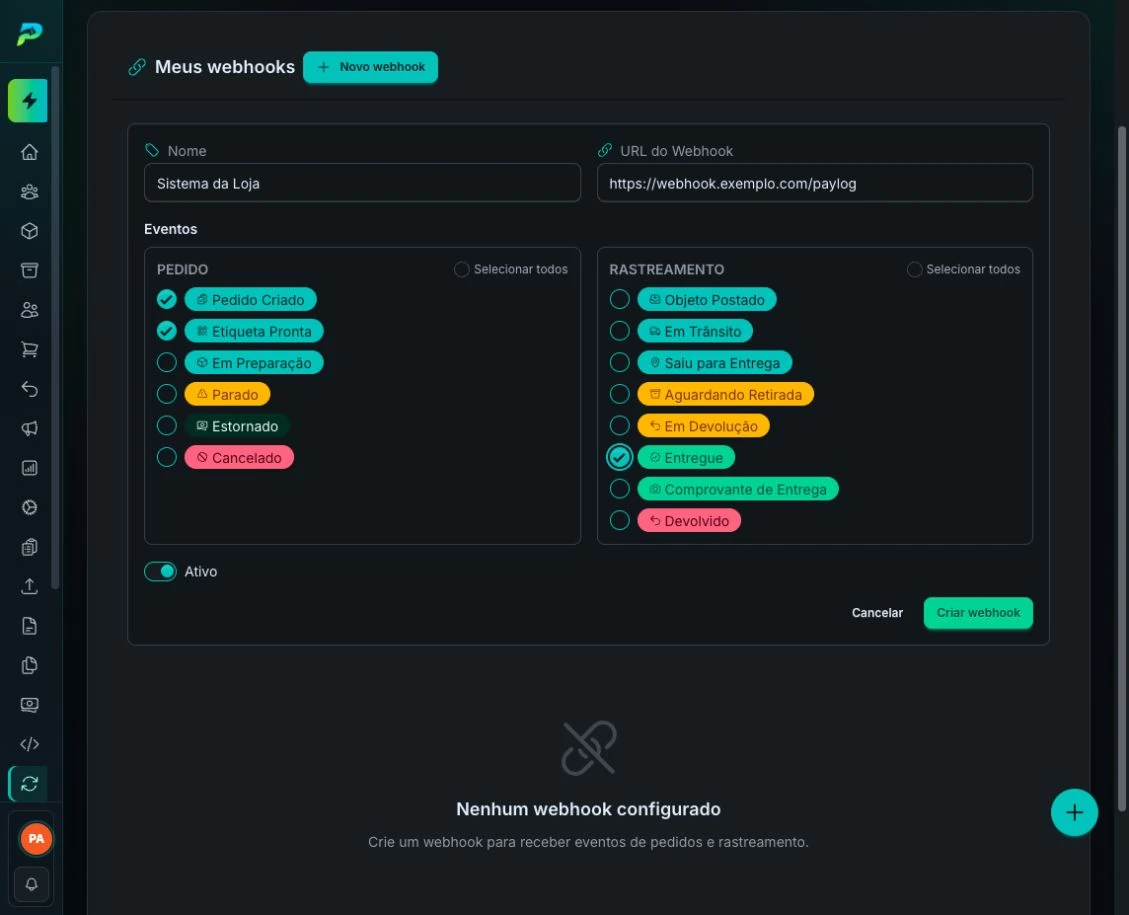1129x915 pixels.
Task: Open the lightning bolt quick action icon
Action: [x=28, y=100]
